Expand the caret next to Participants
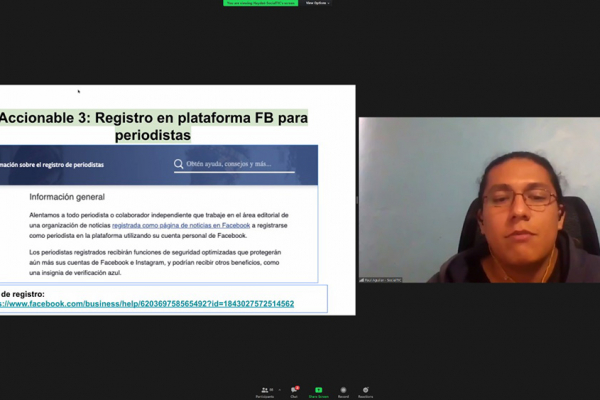Screen dimensions: 600x400 click(279, 390)
